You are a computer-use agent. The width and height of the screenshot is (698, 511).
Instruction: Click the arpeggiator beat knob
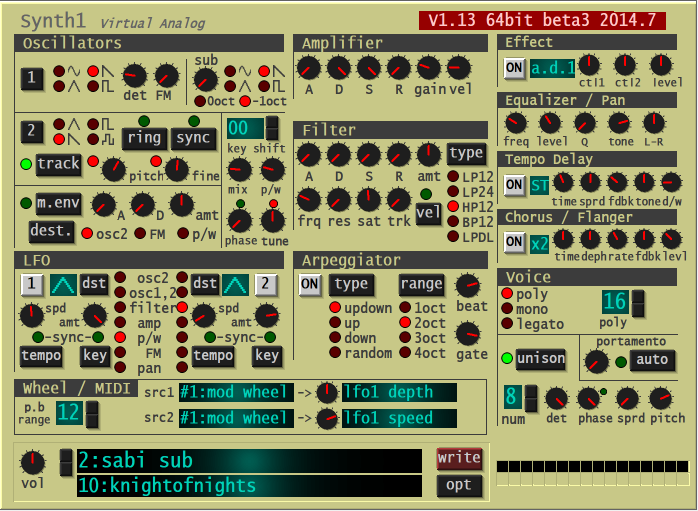468,285
